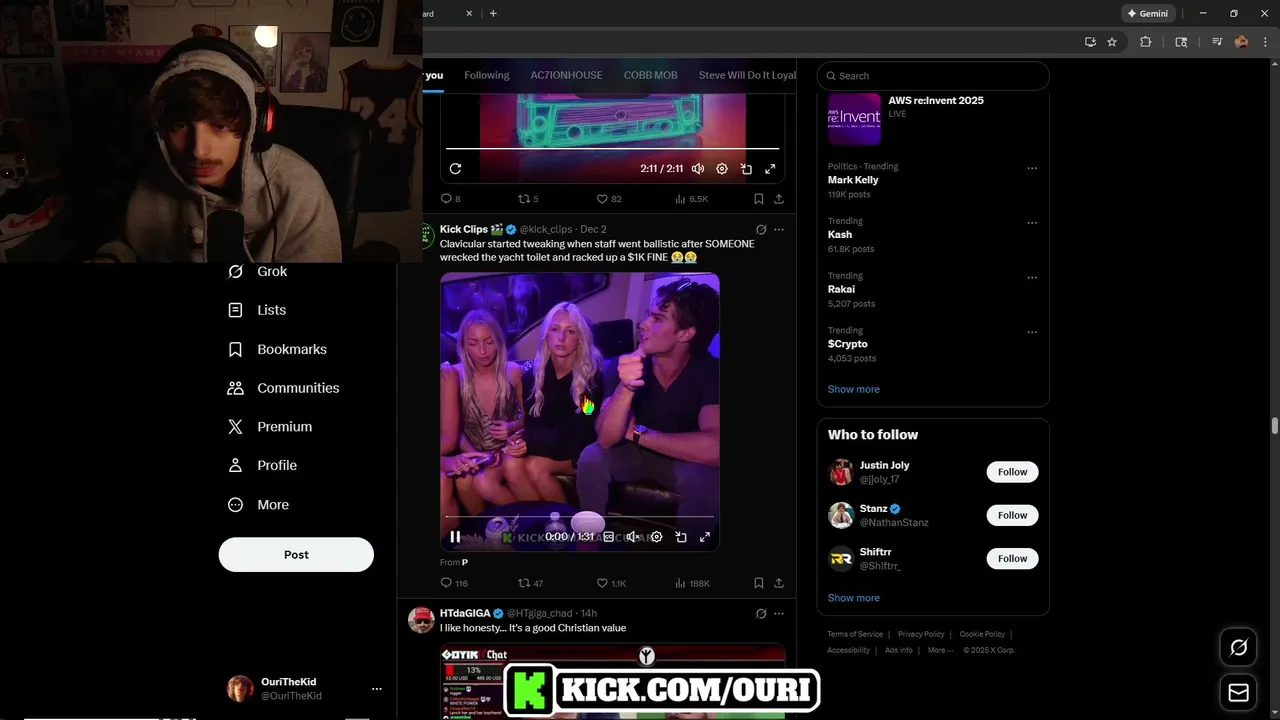Open Grok actions on the Kick Clips post
Screen dimensions: 1280x720
(x=761, y=229)
